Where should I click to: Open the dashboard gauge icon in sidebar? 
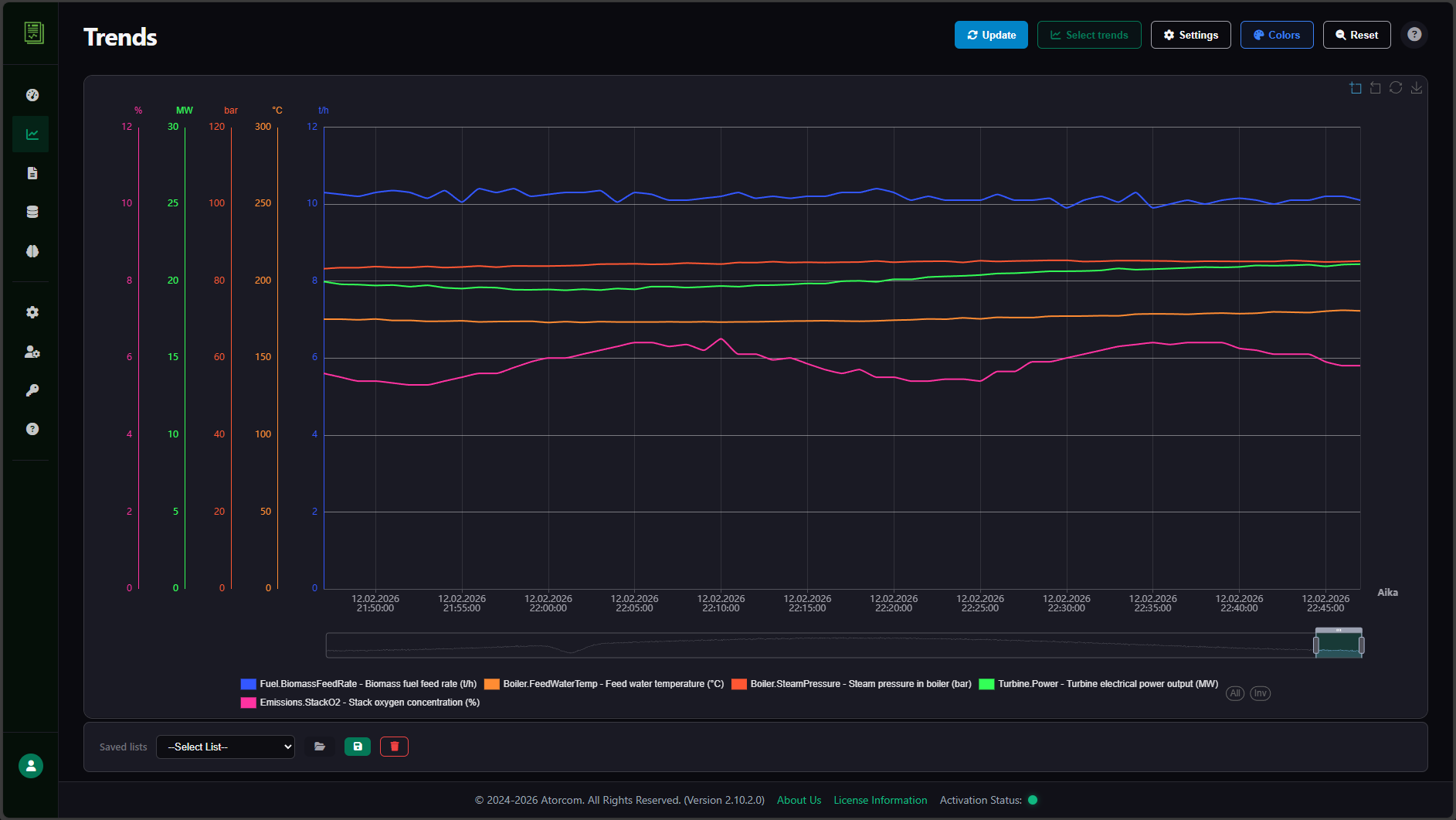pos(32,95)
